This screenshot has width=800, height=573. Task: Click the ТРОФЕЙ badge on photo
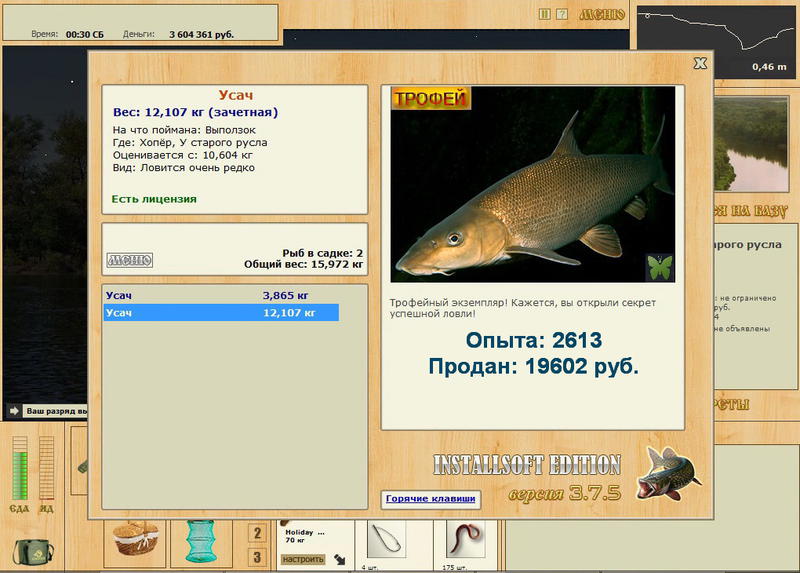(x=431, y=98)
